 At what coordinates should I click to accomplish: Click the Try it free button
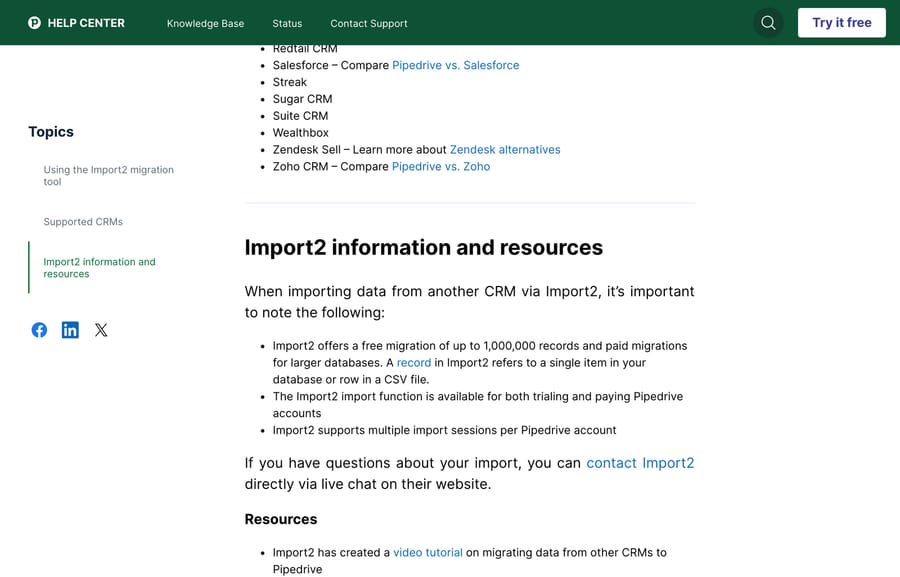point(841,23)
